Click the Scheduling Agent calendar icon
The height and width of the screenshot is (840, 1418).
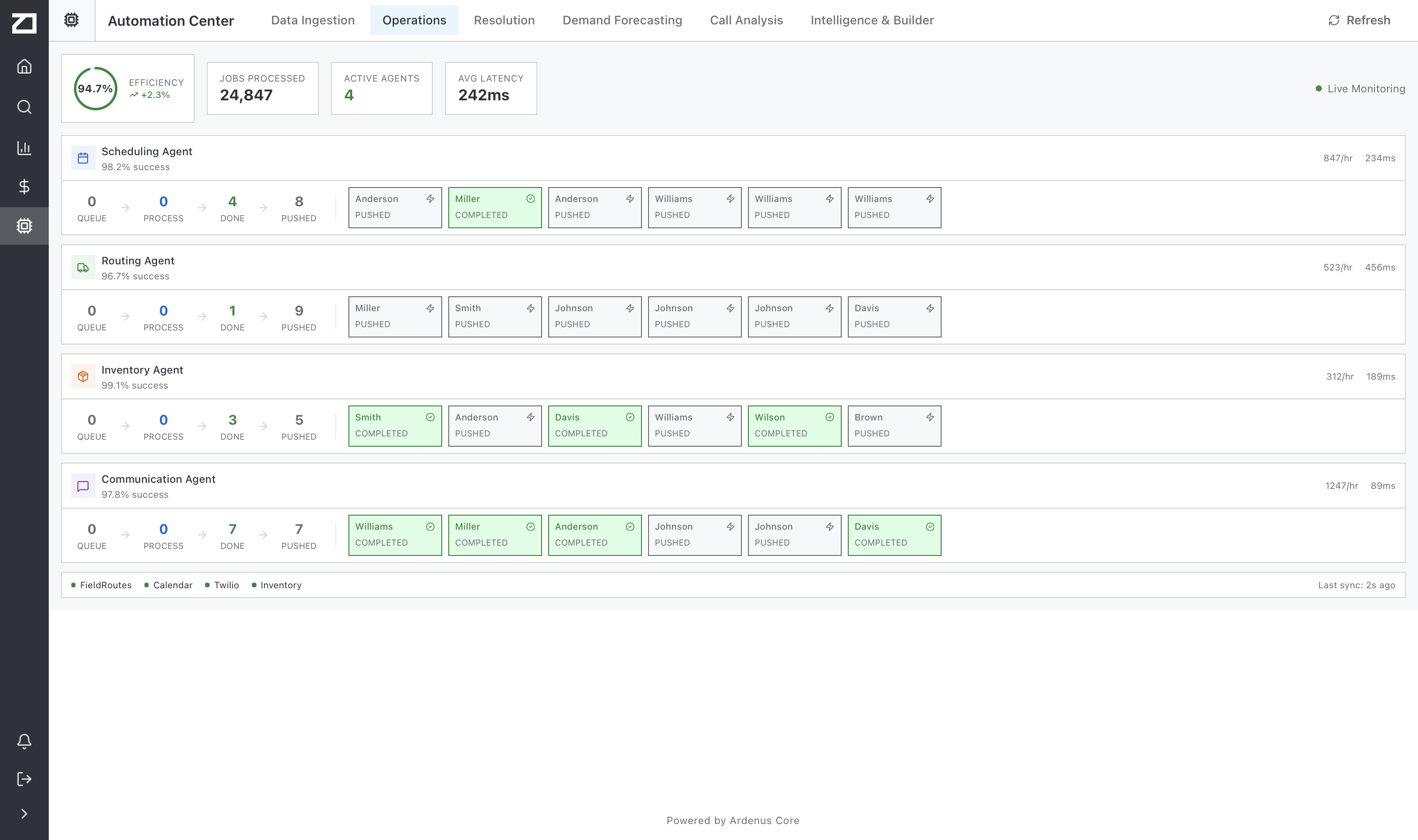83,158
